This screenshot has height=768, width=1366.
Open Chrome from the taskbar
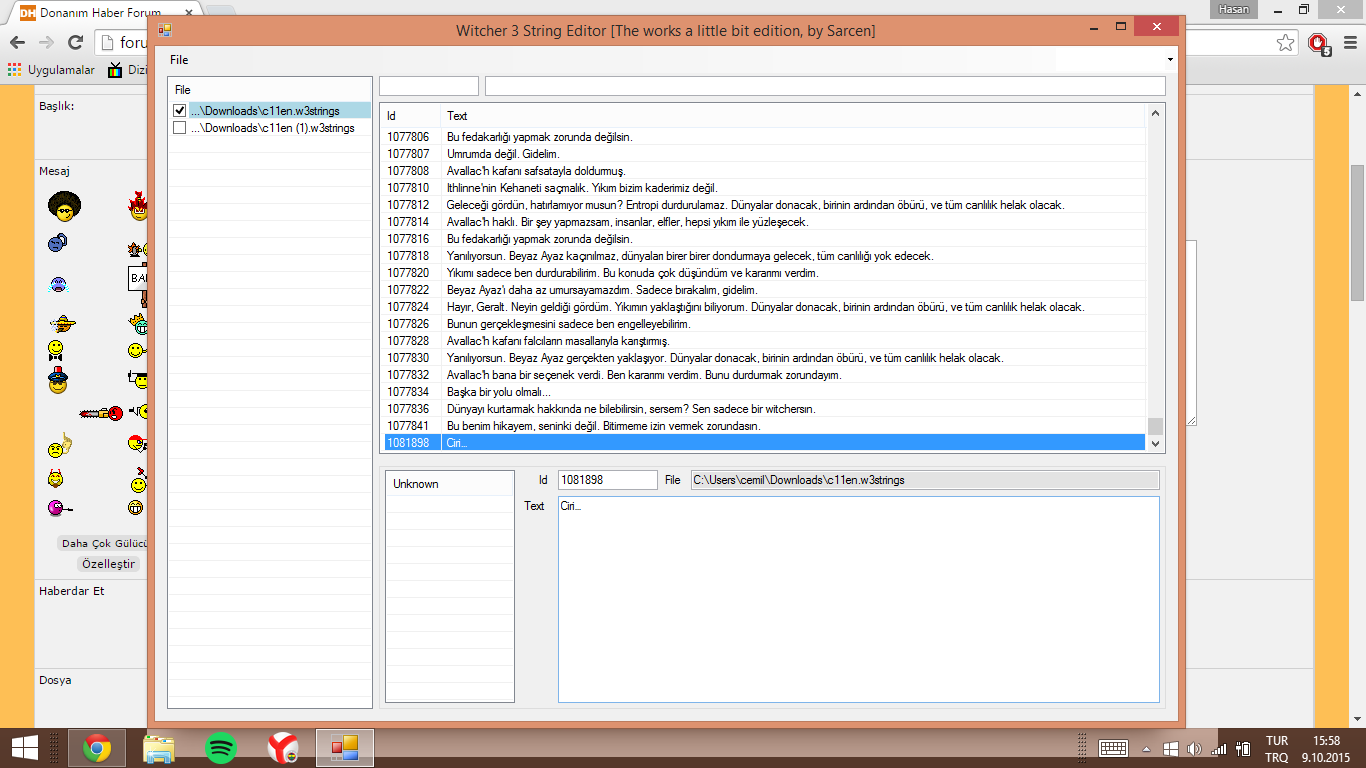97,748
